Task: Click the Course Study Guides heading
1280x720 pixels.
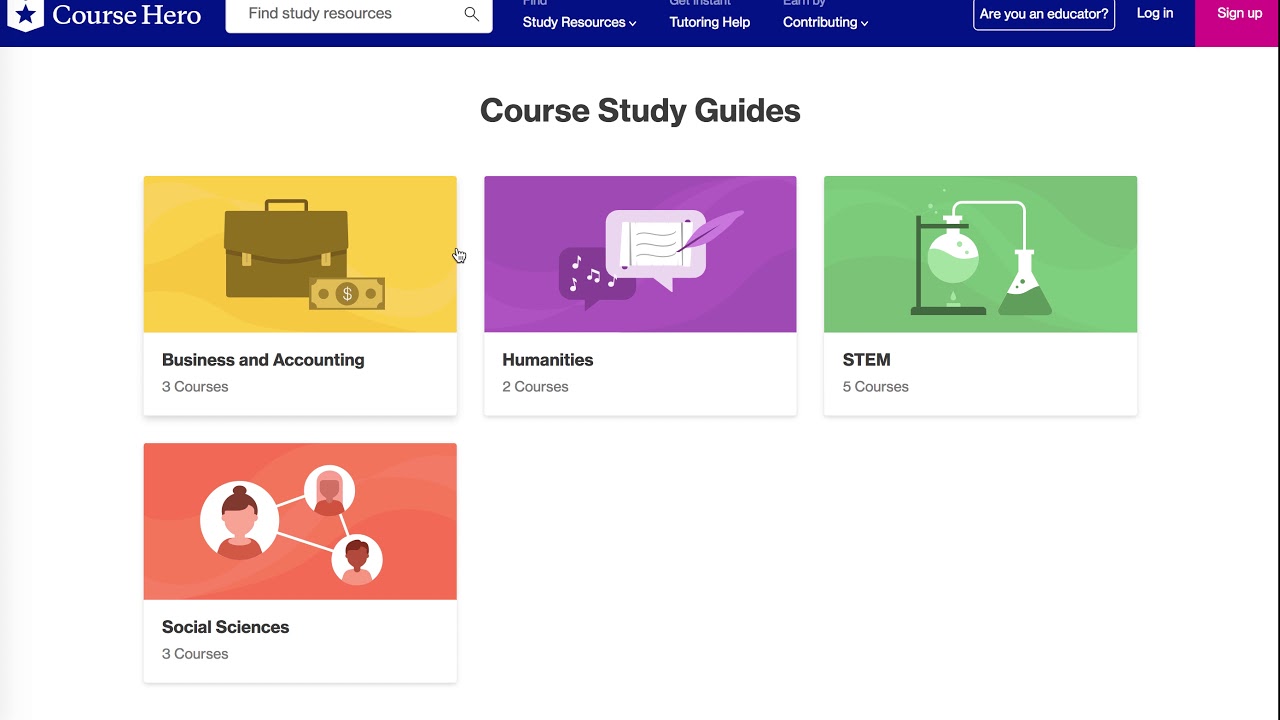Action: 640,110
